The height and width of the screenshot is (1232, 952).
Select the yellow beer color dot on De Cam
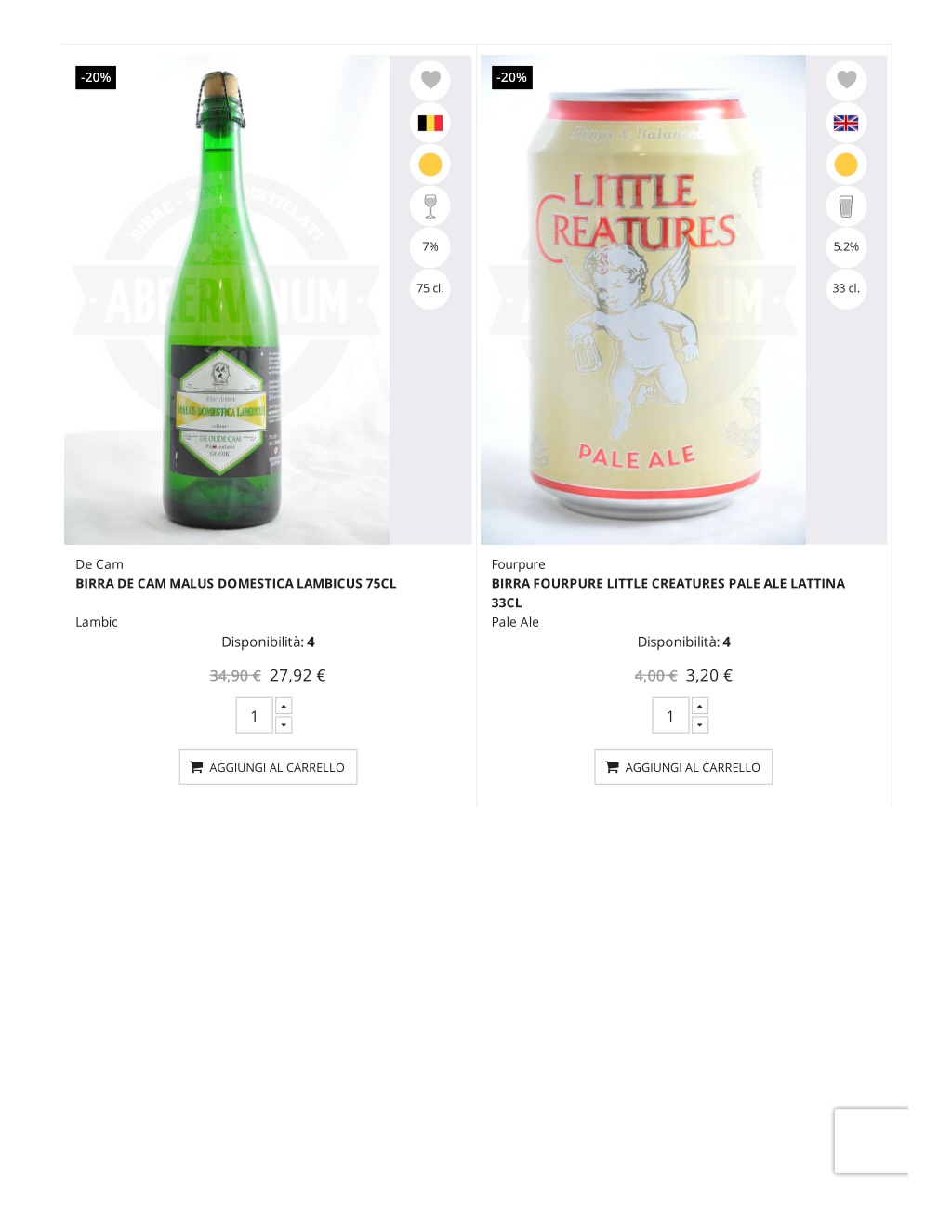tap(430, 165)
